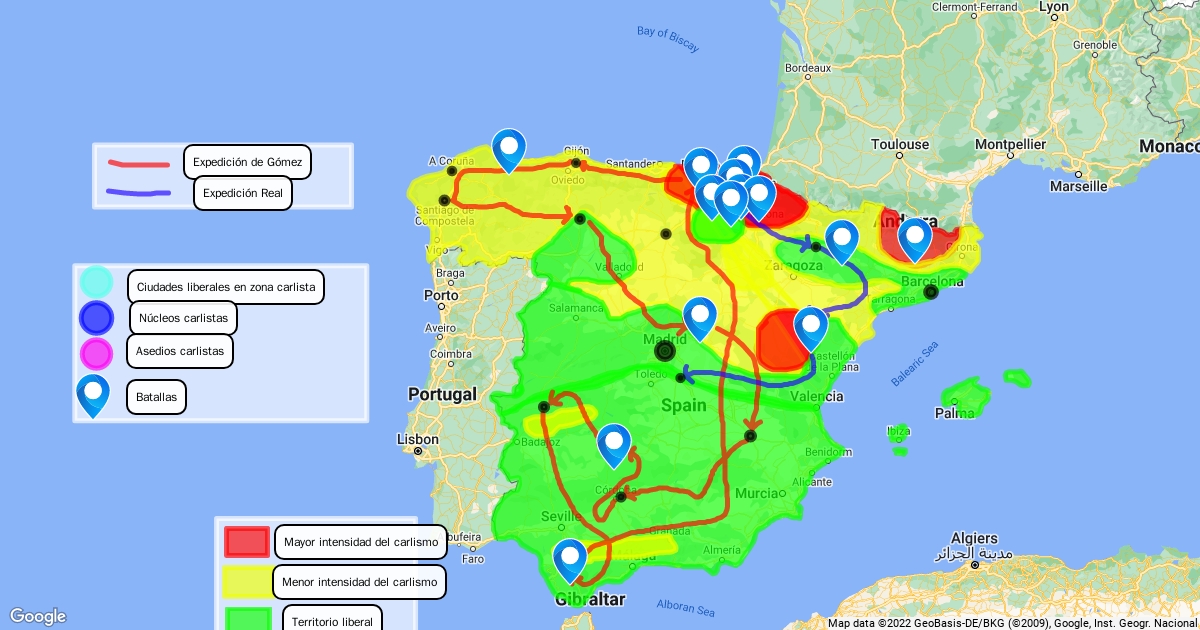Select the Expedición Real legend label
Viewport: 1200px width, 630px height.
click(243, 194)
